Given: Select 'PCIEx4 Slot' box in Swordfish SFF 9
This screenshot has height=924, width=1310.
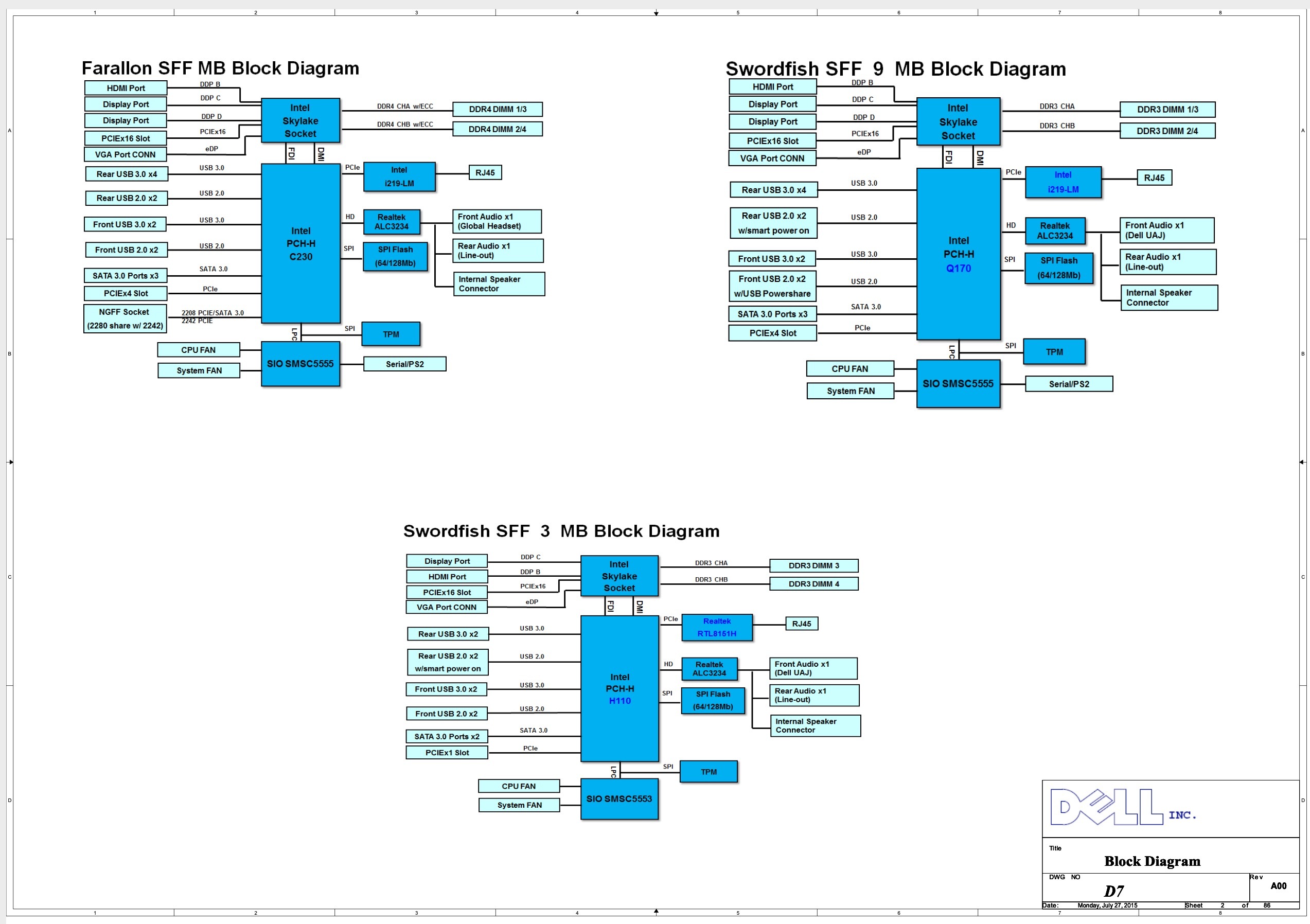Looking at the screenshot, I should point(772,333).
